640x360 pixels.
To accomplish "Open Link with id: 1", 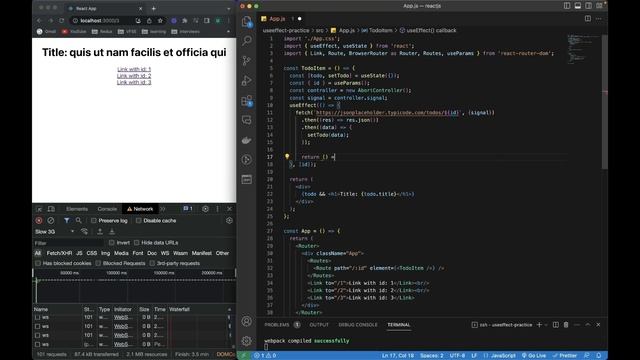I will (134, 69).
